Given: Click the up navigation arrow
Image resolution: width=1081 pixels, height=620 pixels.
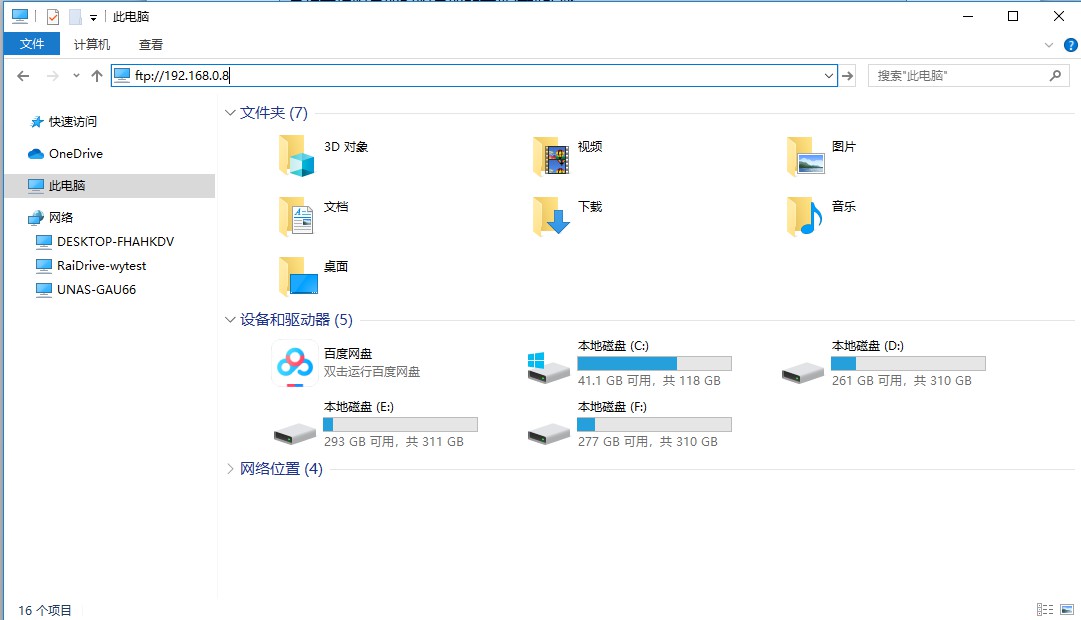Looking at the screenshot, I should [x=97, y=75].
